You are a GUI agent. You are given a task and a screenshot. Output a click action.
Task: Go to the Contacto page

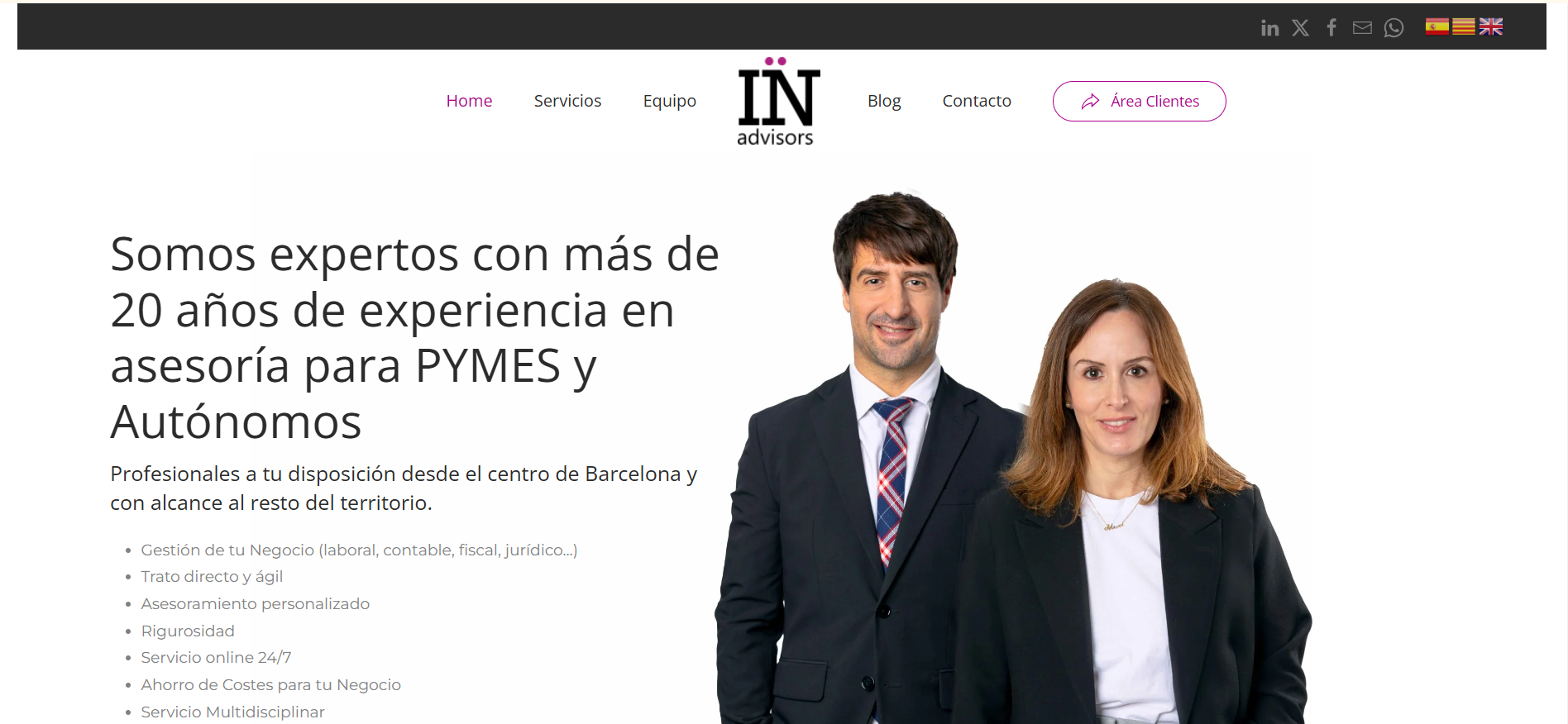click(x=977, y=101)
